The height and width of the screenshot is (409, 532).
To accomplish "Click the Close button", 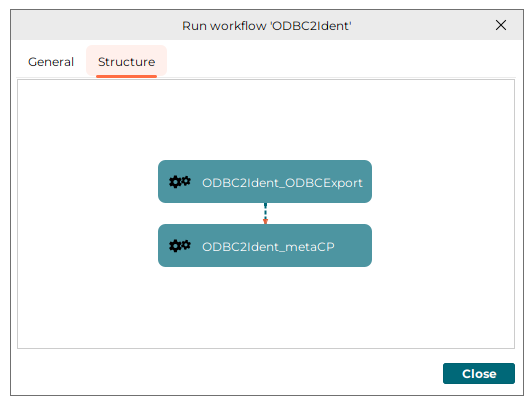I will click(x=479, y=373).
